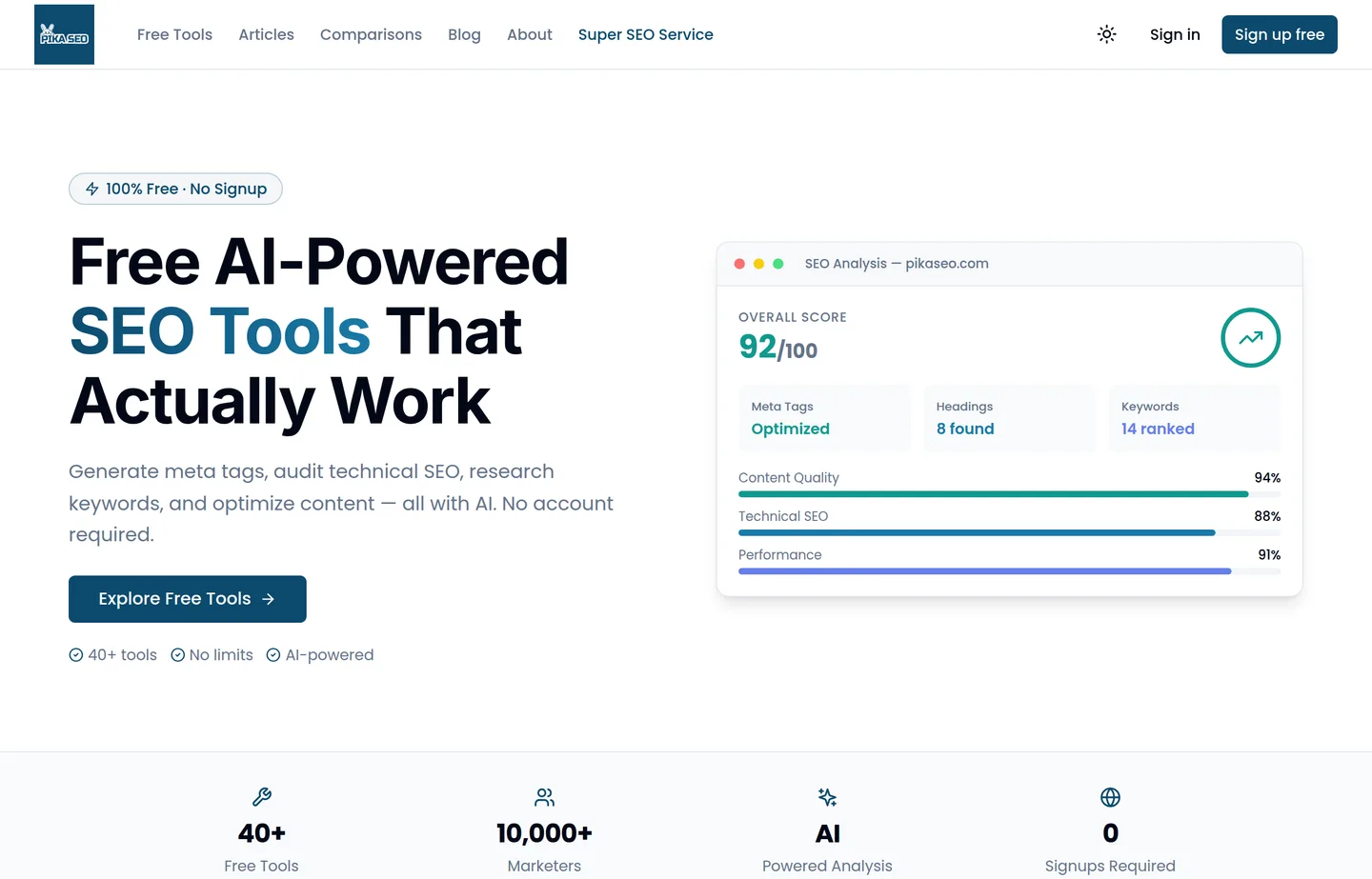The height and width of the screenshot is (879, 1372).
Task: Click the wrench icon above 40+
Action: pos(262,797)
